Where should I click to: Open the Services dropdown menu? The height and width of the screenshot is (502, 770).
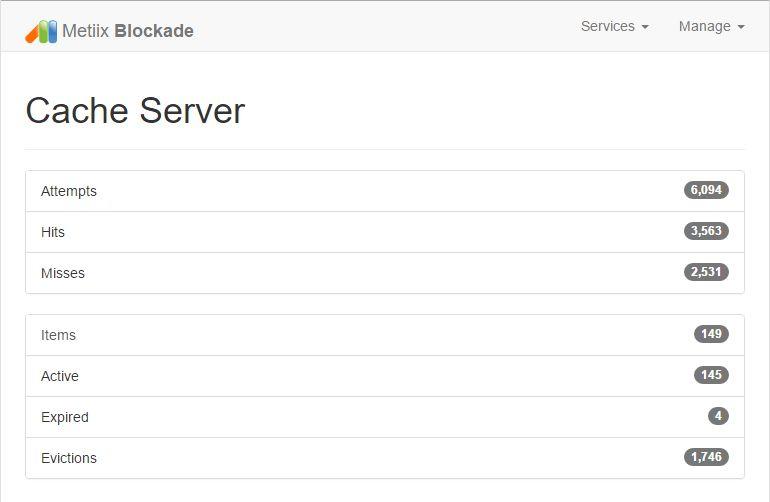point(614,27)
